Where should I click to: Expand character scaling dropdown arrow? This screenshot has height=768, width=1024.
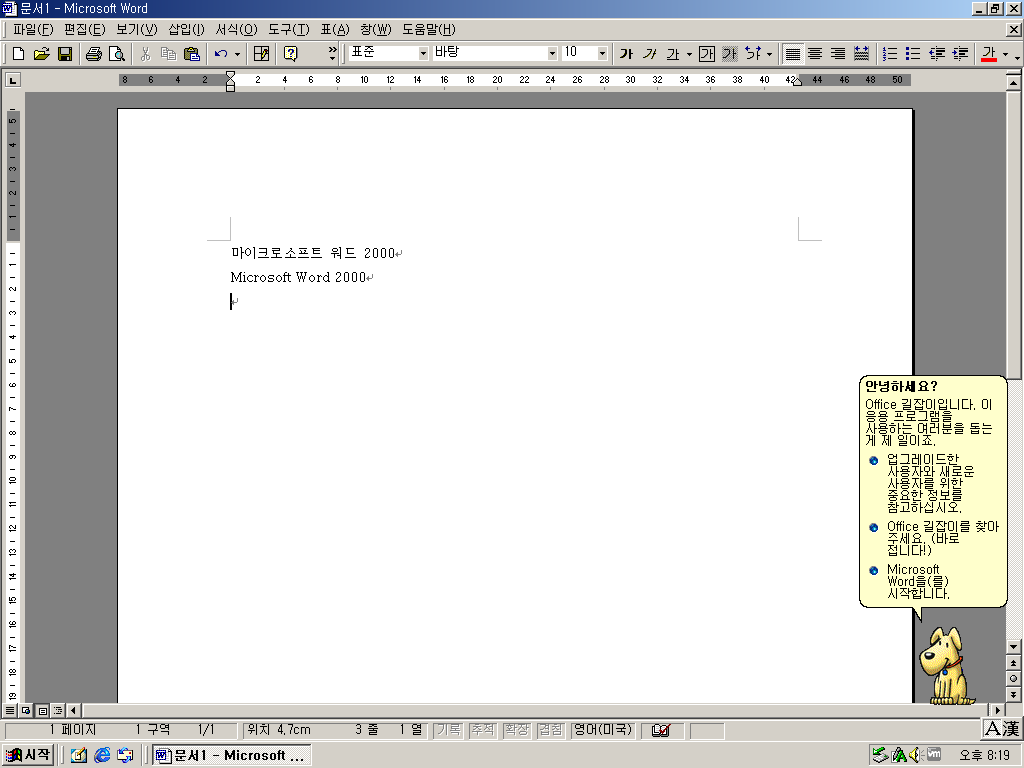(x=769, y=54)
